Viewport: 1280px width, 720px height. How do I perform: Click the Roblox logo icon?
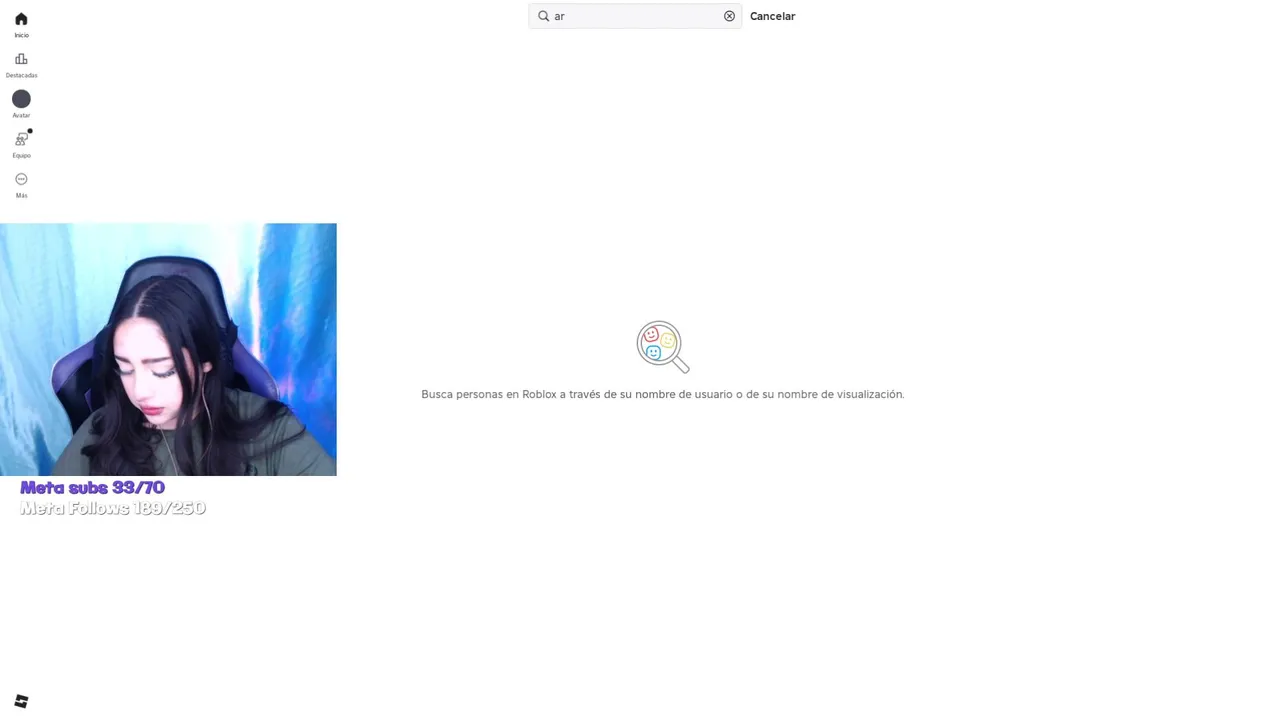tap(21, 701)
